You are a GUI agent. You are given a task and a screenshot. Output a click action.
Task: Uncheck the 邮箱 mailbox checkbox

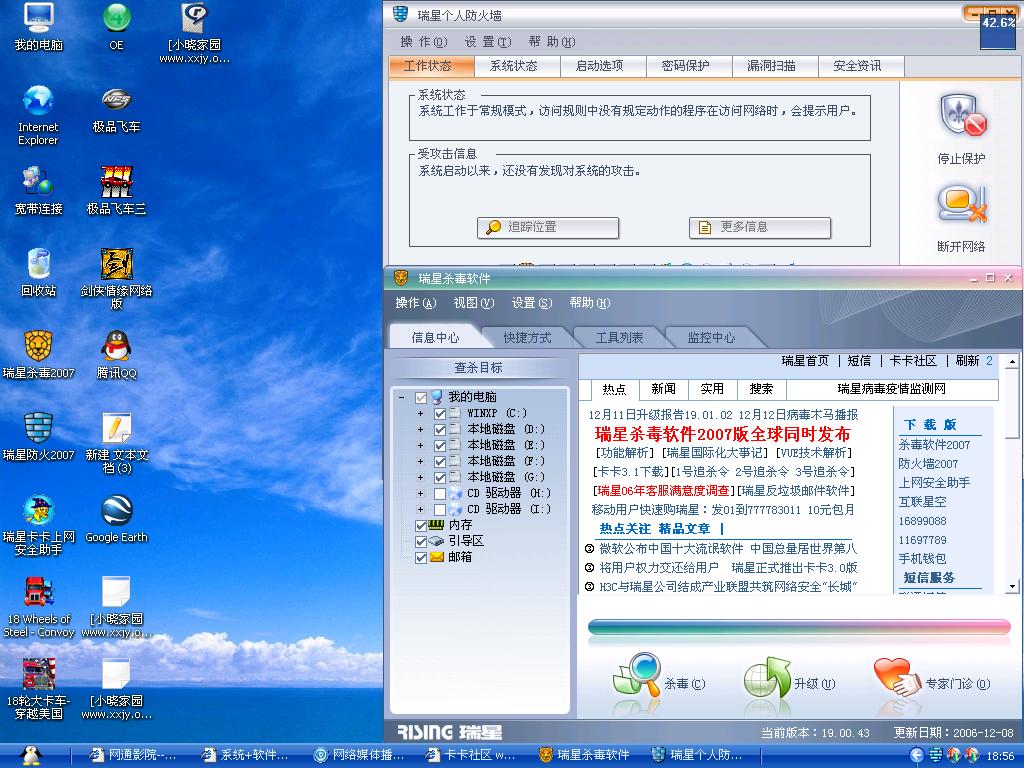[x=421, y=557]
